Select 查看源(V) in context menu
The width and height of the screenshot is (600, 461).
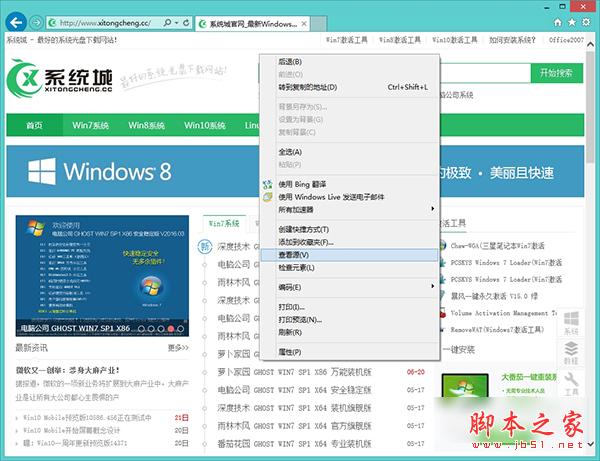(349, 255)
